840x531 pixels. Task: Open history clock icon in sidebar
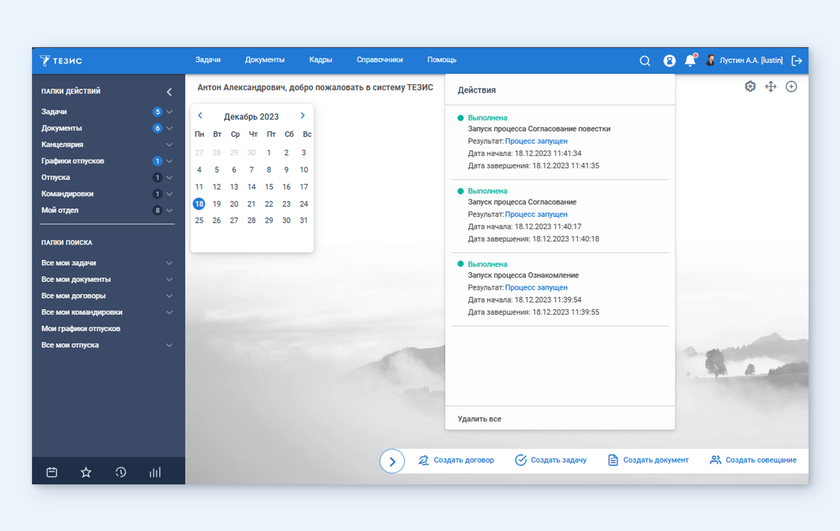point(121,472)
